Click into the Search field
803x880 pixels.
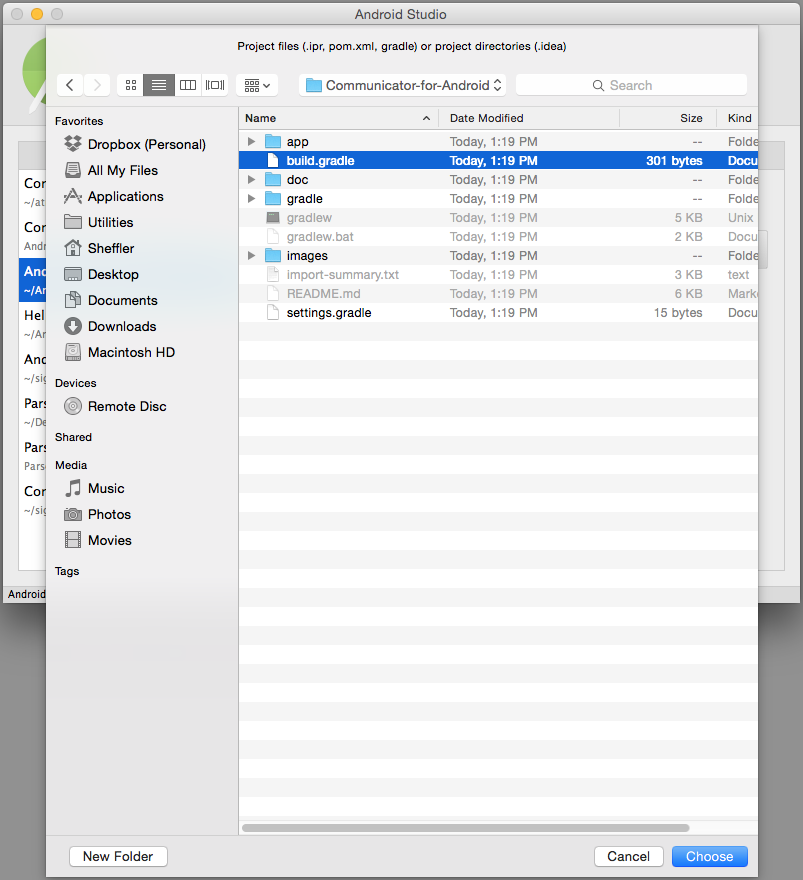631,85
